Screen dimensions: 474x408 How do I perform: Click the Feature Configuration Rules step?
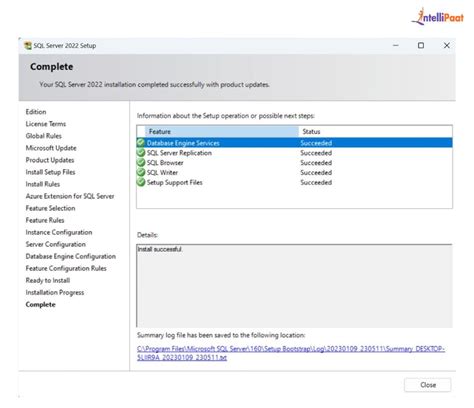click(66, 268)
